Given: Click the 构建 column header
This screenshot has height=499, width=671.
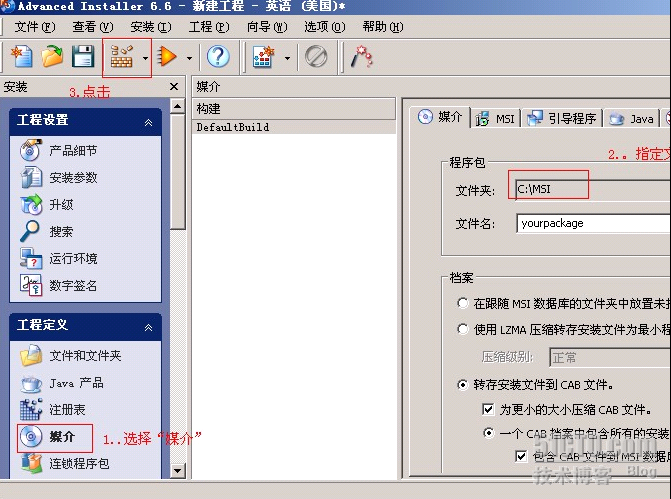Looking at the screenshot, I should tap(294, 109).
